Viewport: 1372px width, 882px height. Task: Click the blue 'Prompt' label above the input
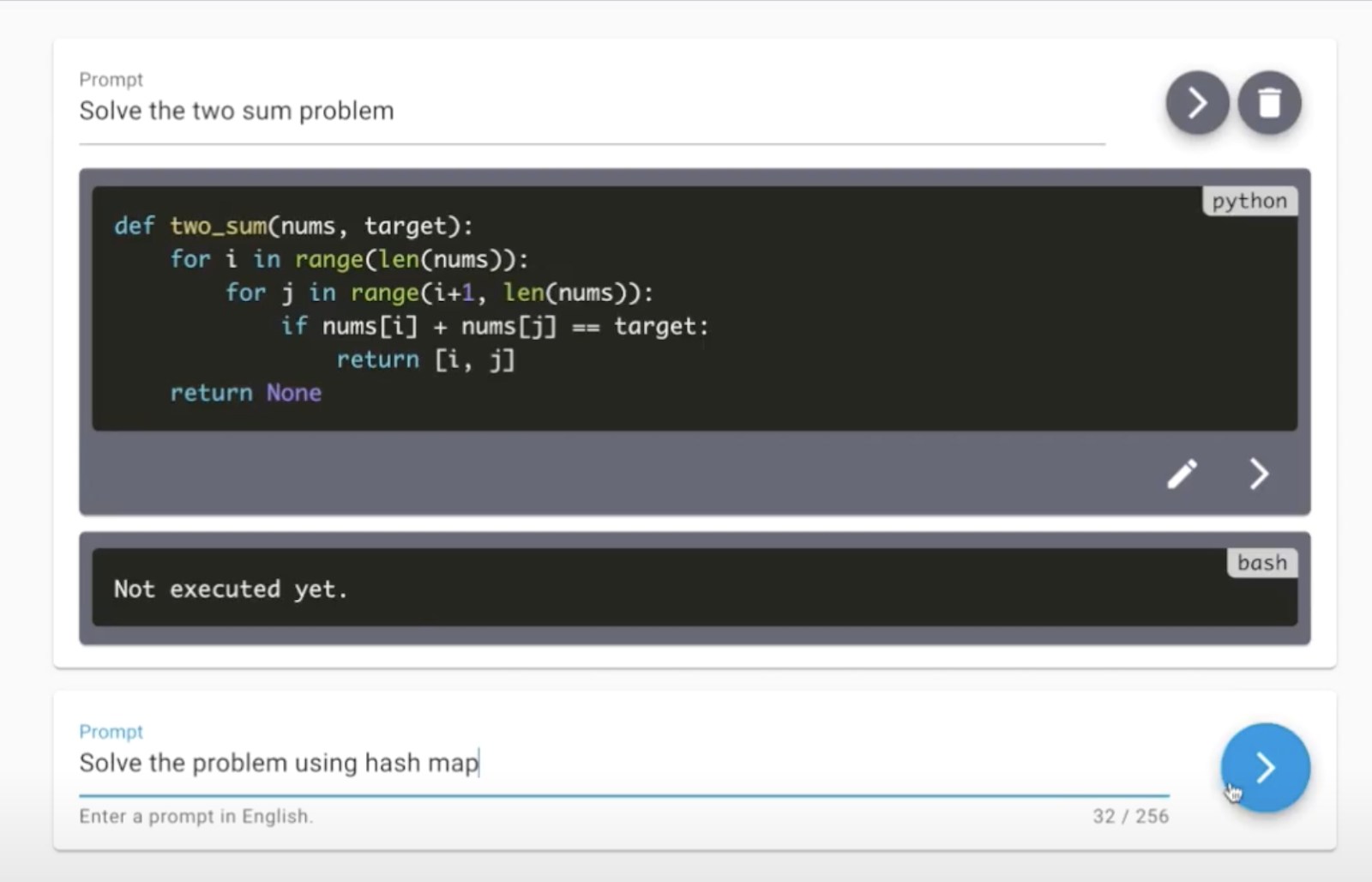tap(111, 732)
